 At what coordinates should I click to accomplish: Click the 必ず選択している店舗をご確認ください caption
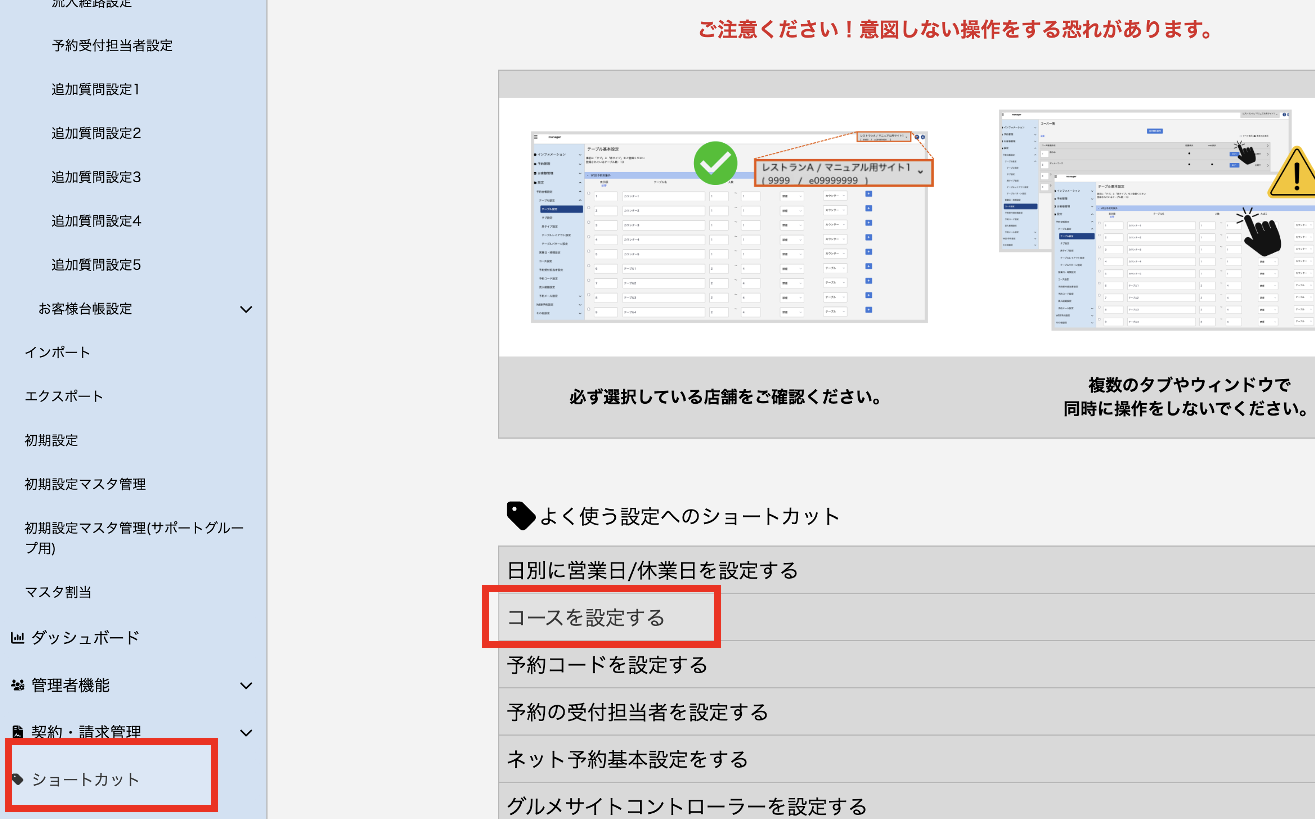pyautogui.click(x=725, y=397)
